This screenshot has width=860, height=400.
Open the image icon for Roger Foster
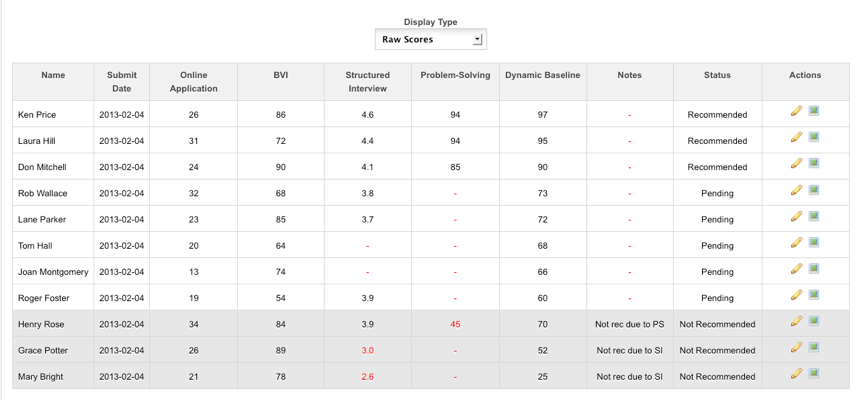click(x=814, y=295)
